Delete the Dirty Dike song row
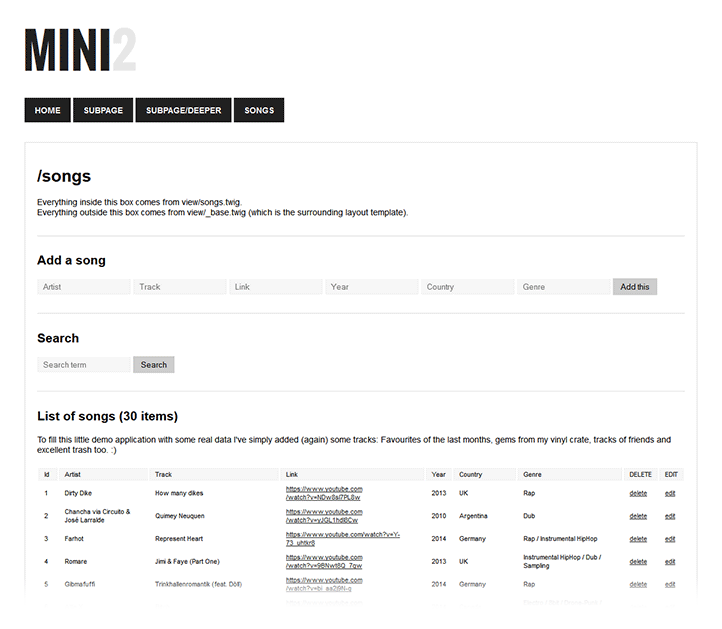 pyautogui.click(x=638, y=493)
